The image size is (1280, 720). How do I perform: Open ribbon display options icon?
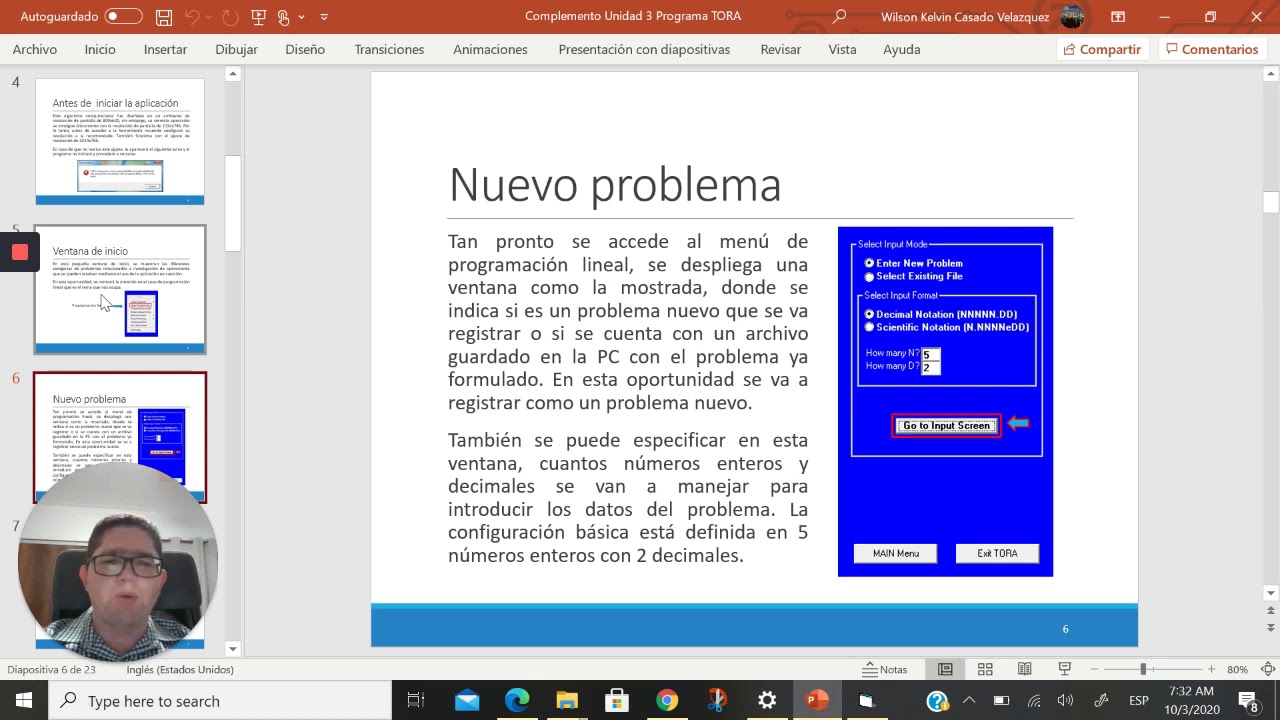point(1118,17)
